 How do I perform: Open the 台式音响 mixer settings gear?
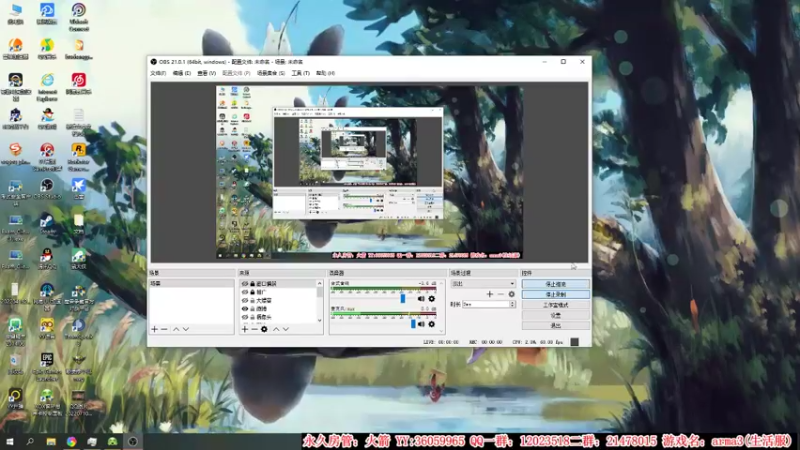(x=432, y=299)
